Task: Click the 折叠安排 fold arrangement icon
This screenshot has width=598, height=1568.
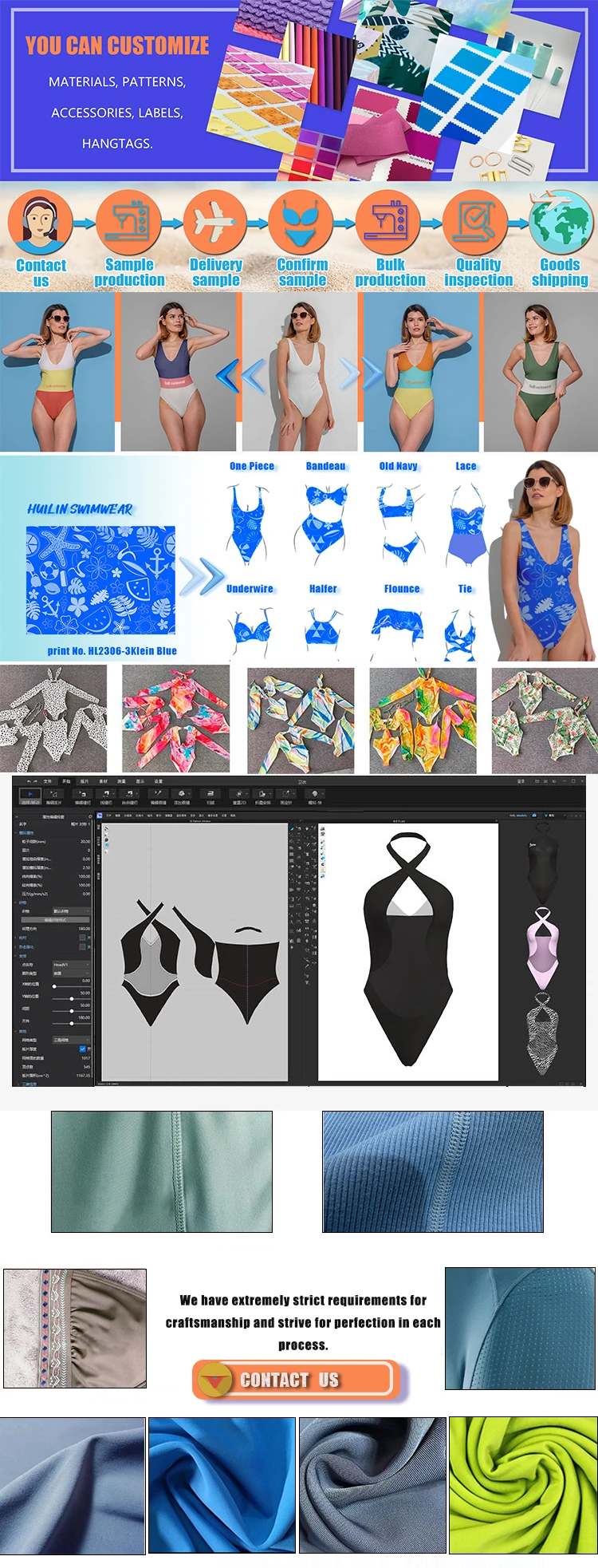Action: [262, 796]
